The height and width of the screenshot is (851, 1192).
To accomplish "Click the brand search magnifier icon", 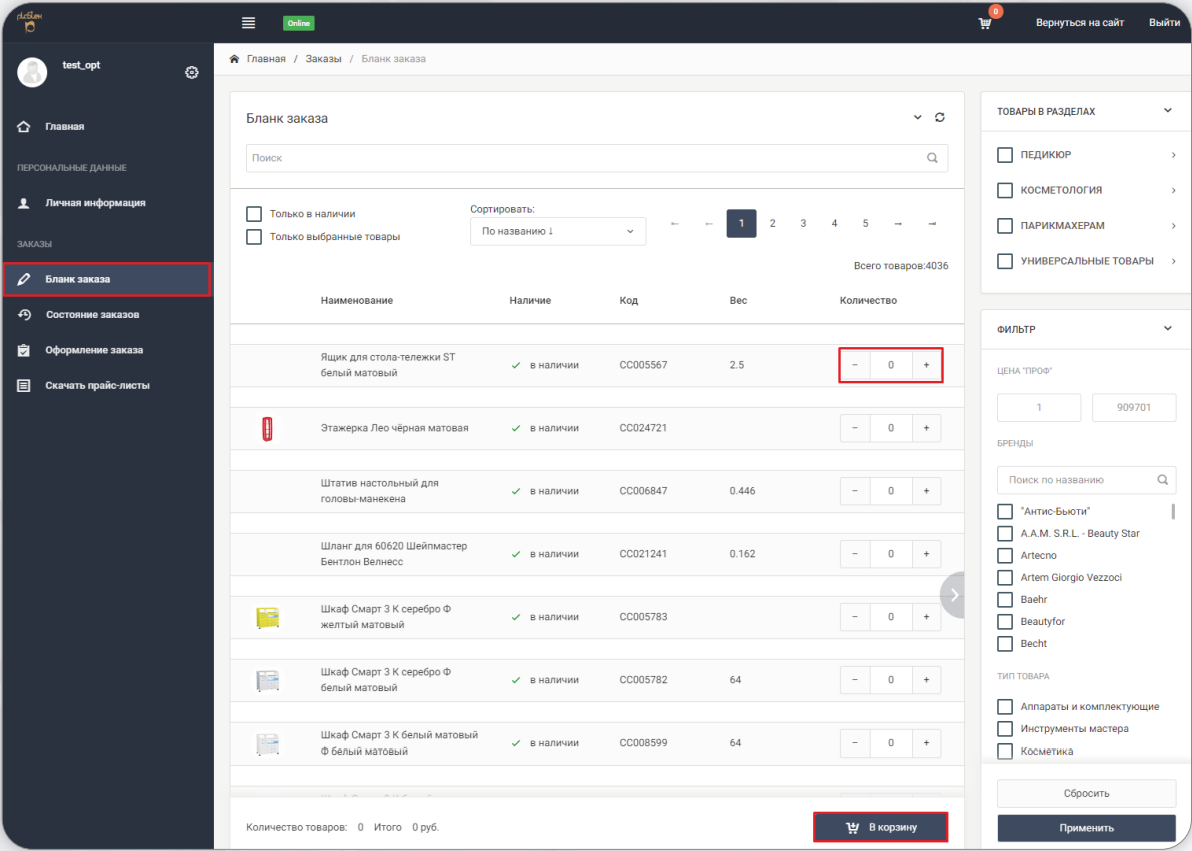I will (1162, 480).
